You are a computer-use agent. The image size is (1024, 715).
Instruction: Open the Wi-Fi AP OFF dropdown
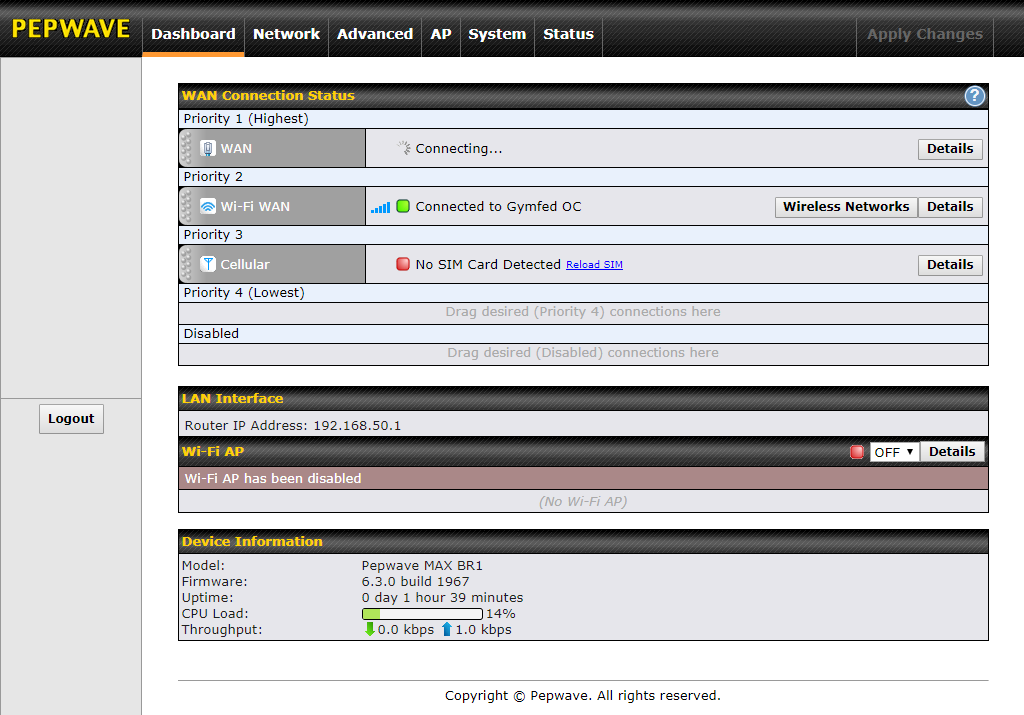pos(893,451)
